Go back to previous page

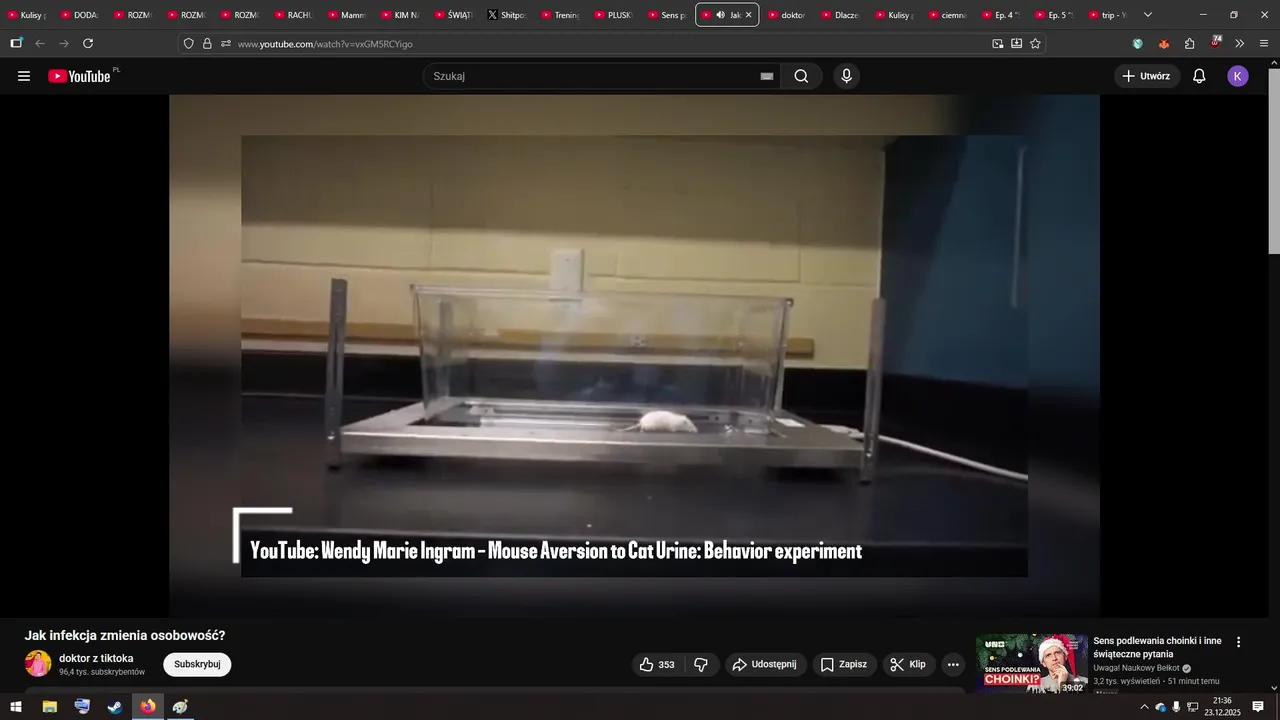pyautogui.click(x=40, y=43)
